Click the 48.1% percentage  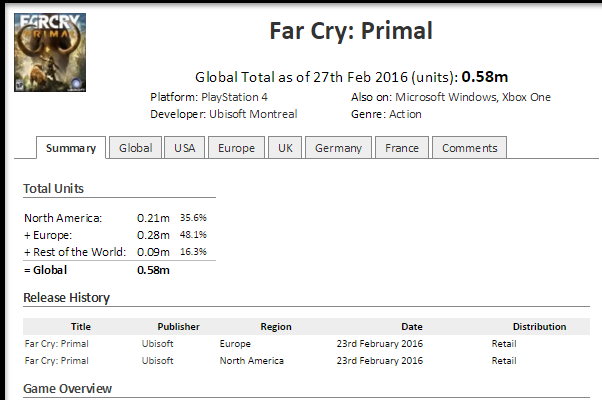click(x=193, y=235)
